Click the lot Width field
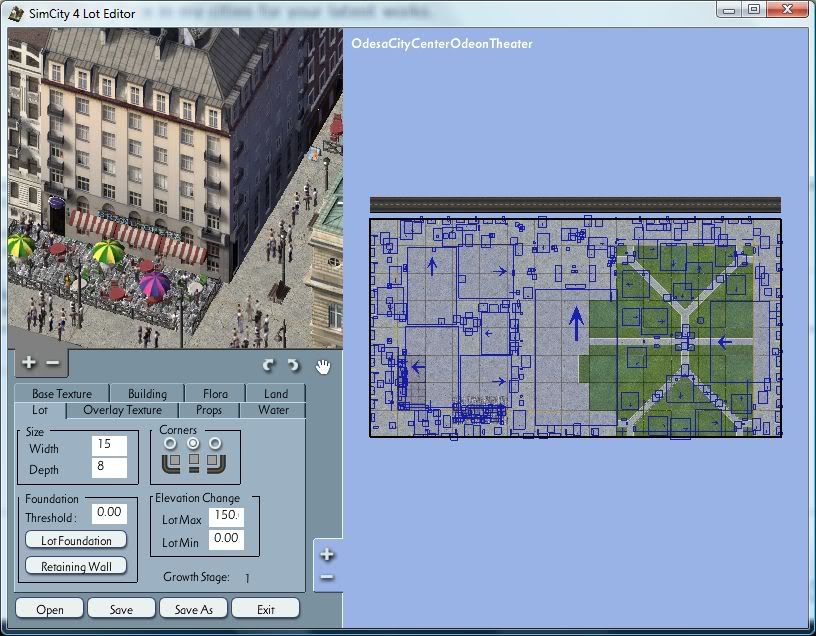Screen dimensions: 816x636 (109, 446)
